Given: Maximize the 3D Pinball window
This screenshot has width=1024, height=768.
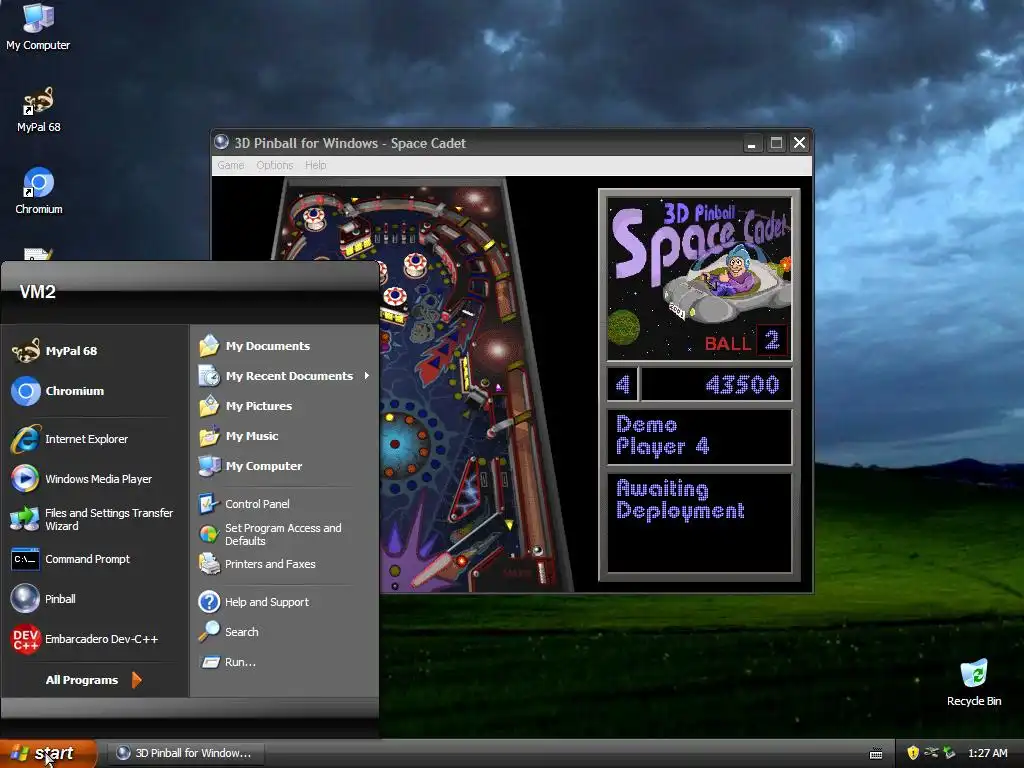Looking at the screenshot, I should click(x=776, y=143).
